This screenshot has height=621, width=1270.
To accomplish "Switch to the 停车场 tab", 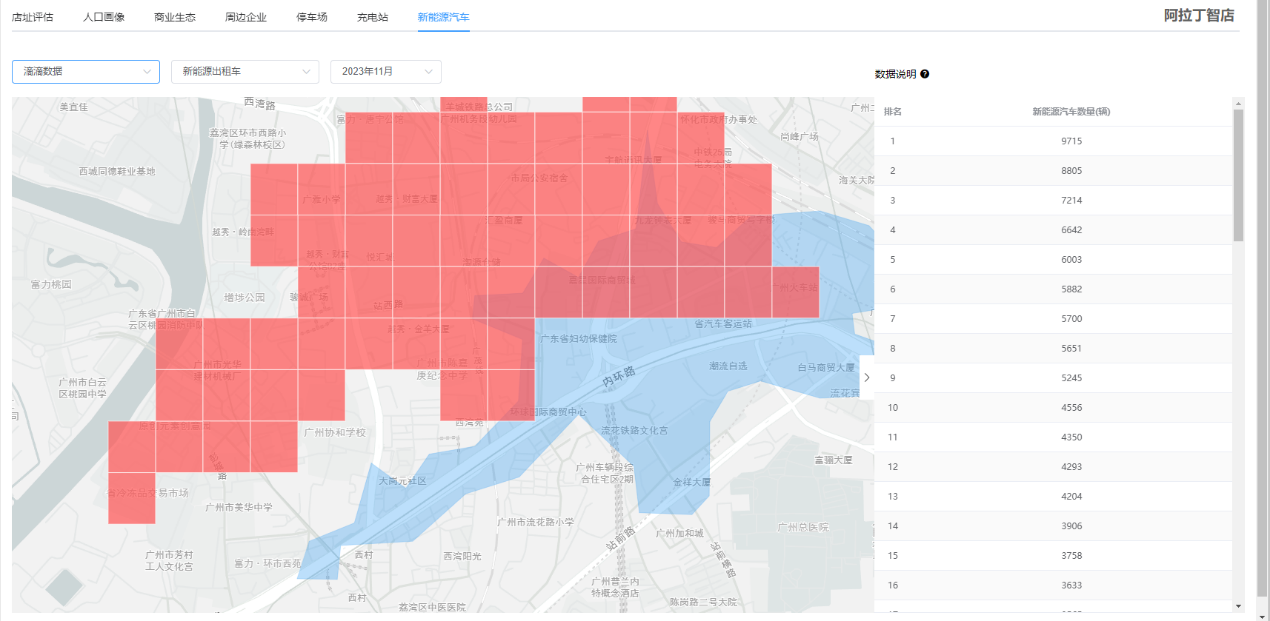I will [x=312, y=17].
